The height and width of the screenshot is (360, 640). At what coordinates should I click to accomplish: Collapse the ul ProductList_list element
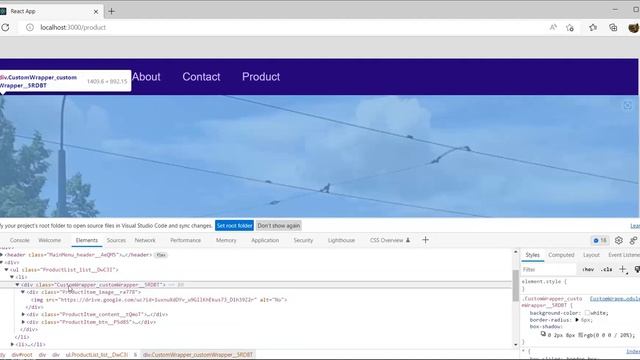click(7, 270)
